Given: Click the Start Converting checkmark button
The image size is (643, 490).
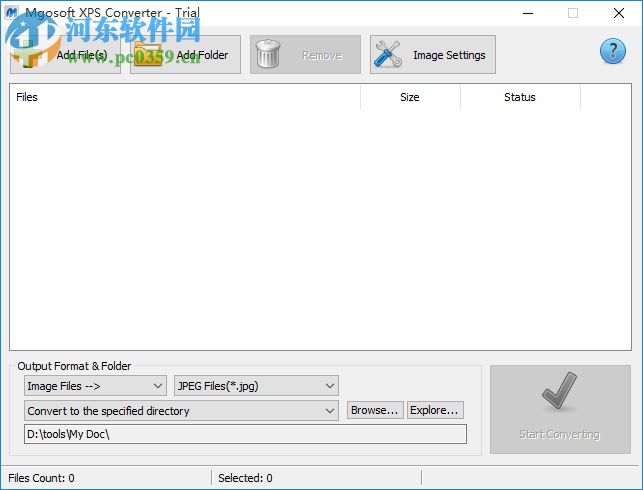Looking at the screenshot, I should coord(560,410).
